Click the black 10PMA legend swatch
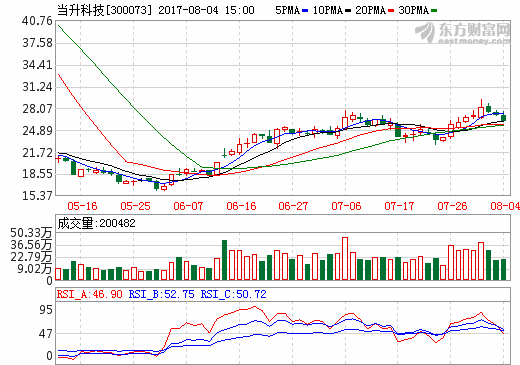 348,11
